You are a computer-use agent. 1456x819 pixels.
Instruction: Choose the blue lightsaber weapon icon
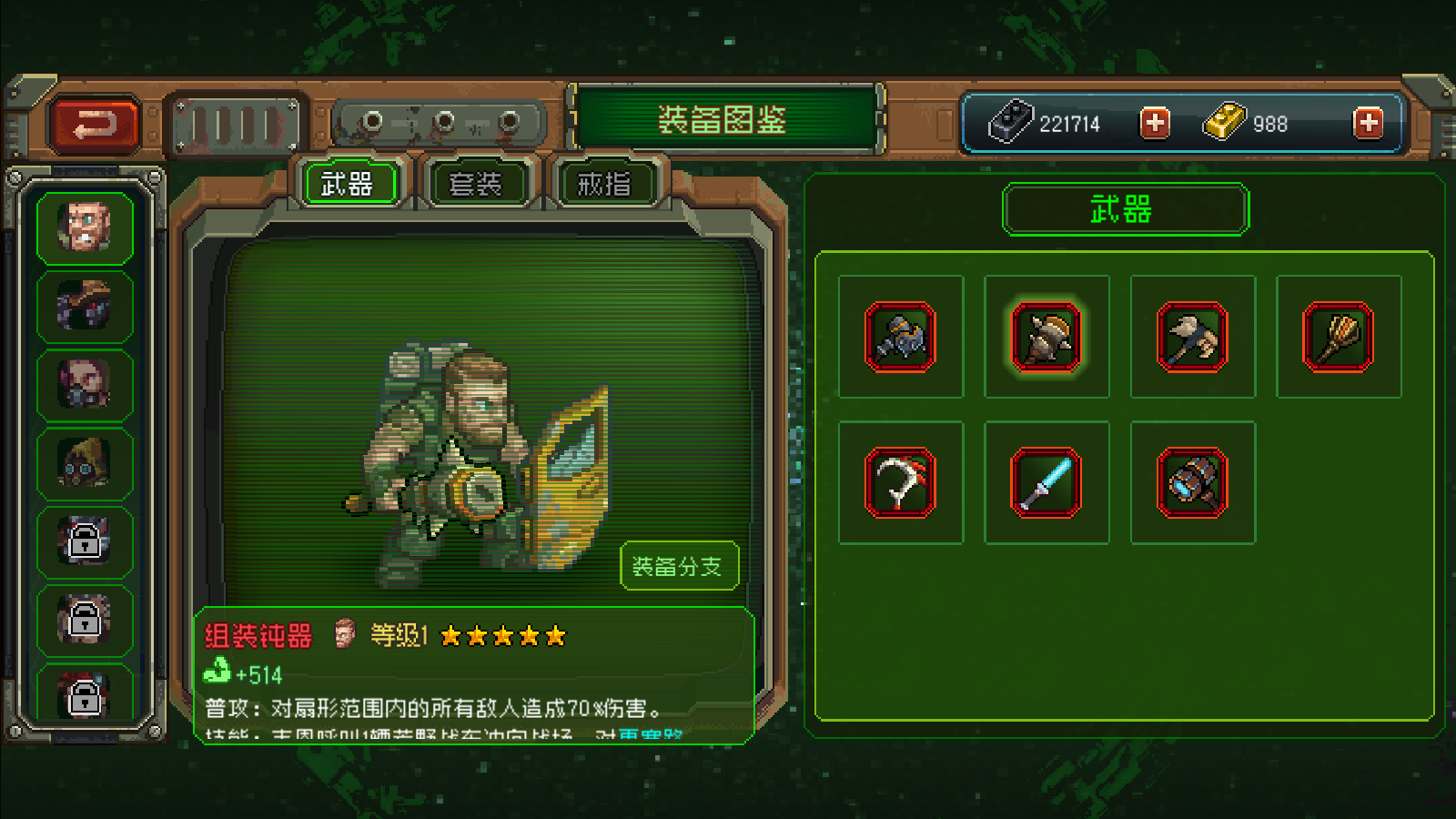[1046, 482]
